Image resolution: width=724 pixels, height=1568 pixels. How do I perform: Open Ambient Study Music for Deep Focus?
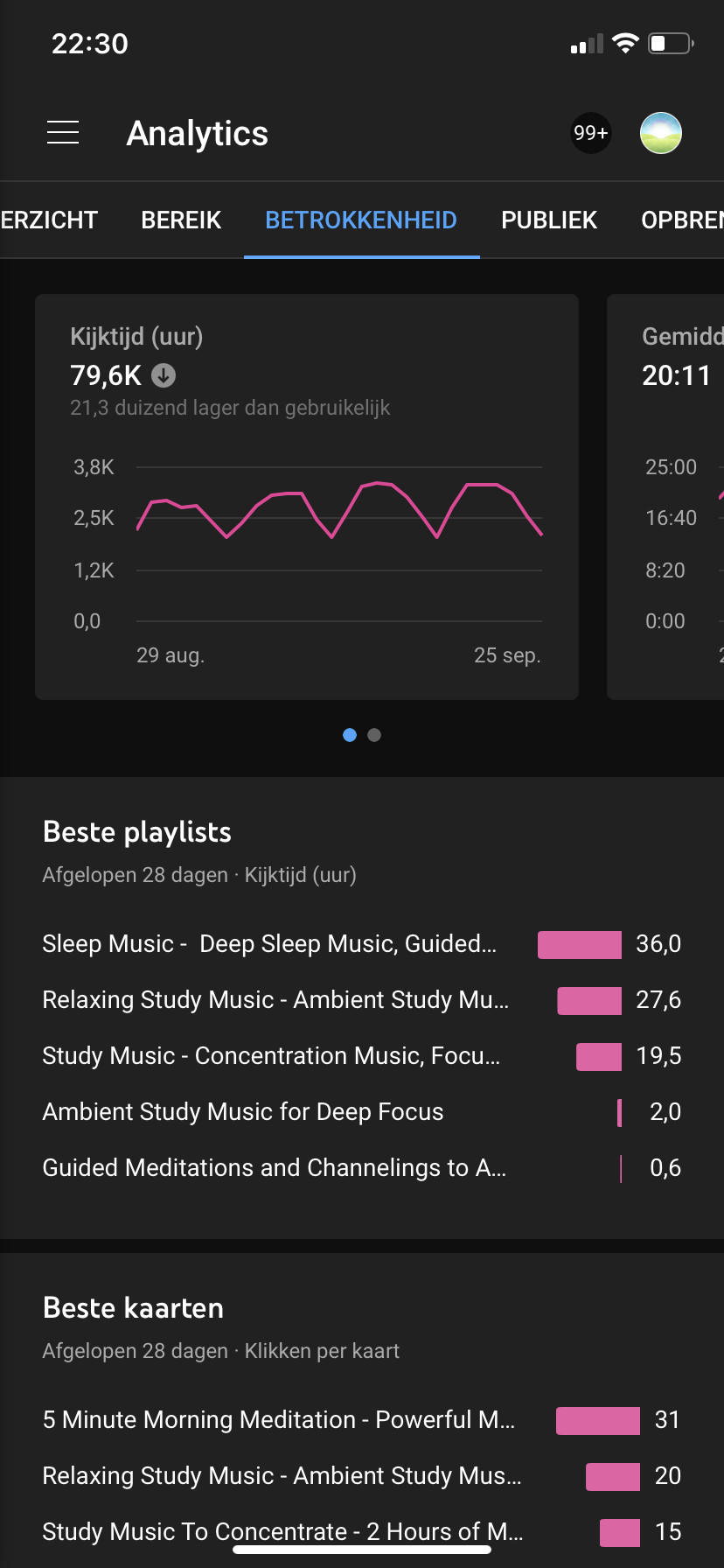tap(243, 1111)
